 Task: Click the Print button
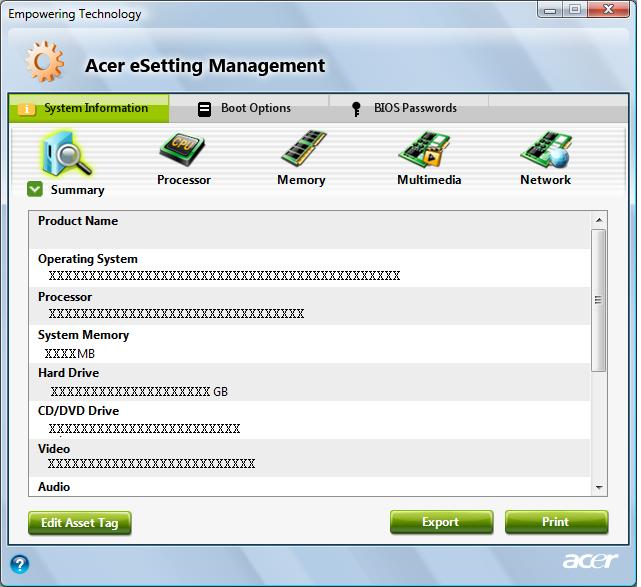pyautogui.click(x=556, y=522)
